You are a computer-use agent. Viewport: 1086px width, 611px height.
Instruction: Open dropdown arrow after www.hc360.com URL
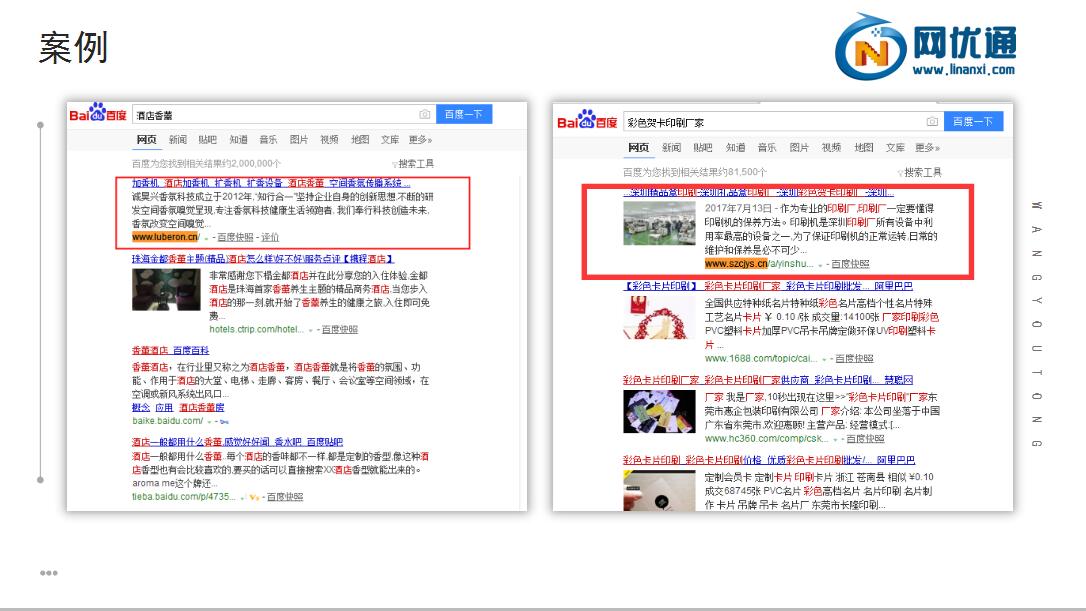[836, 440]
